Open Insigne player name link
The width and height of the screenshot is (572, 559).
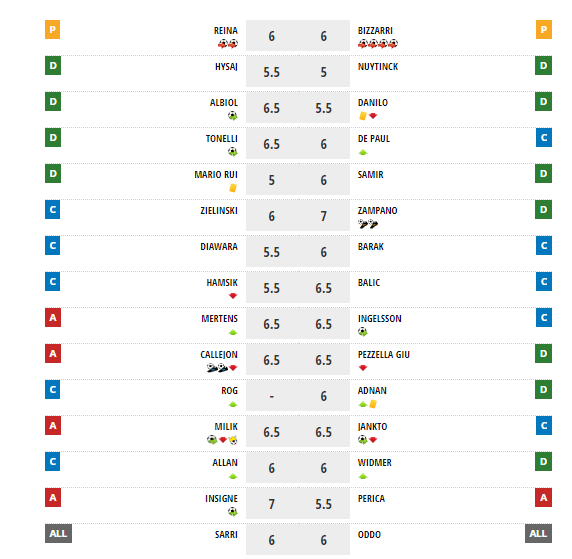click(x=221, y=499)
